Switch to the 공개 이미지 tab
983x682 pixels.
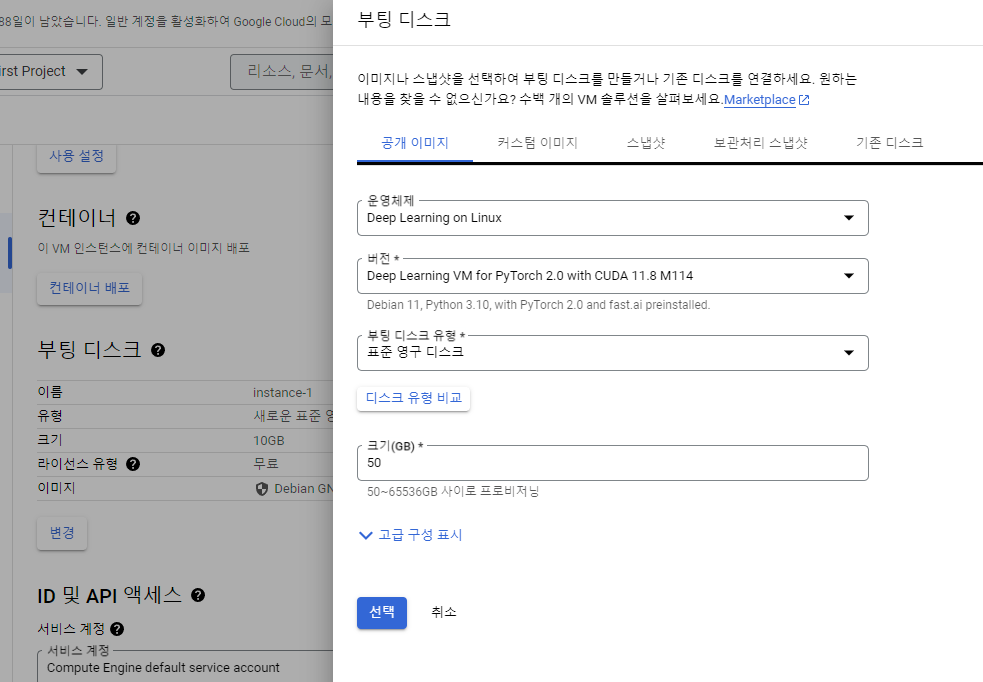[414, 143]
